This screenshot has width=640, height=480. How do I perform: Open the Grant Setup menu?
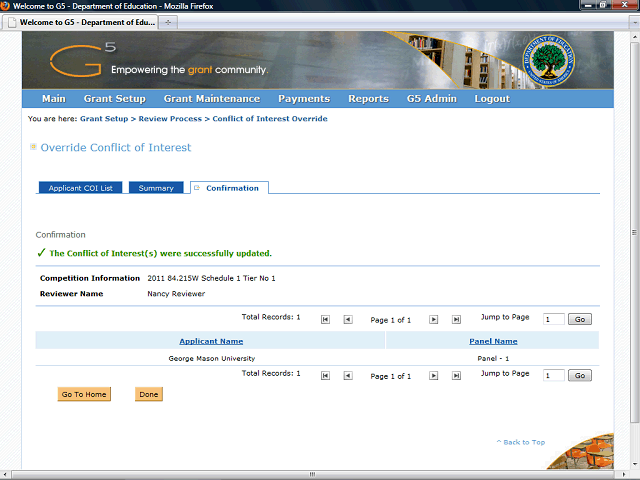[x=115, y=99]
